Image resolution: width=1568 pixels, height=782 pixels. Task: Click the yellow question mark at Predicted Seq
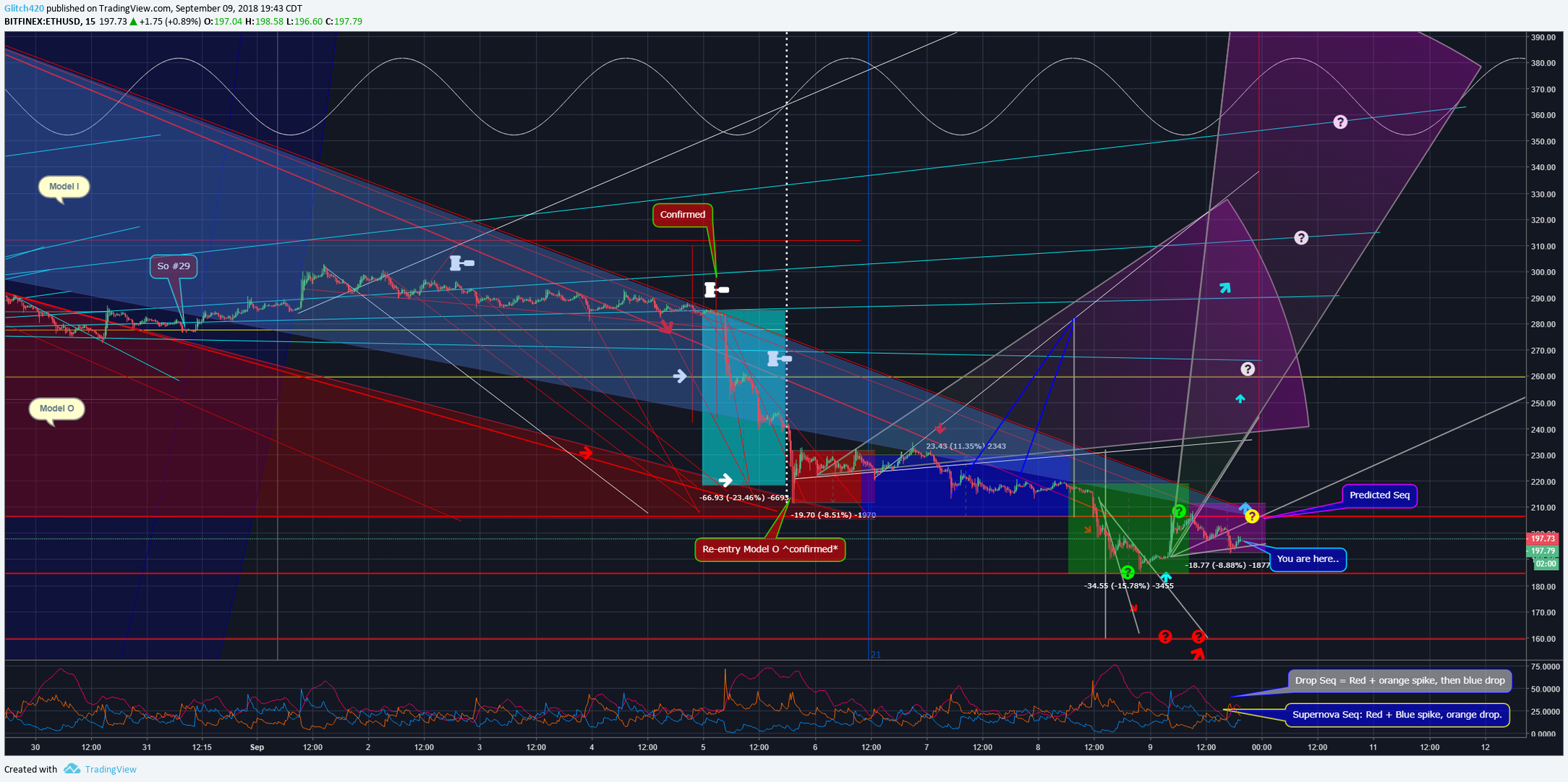pyautogui.click(x=1252, y=517)
